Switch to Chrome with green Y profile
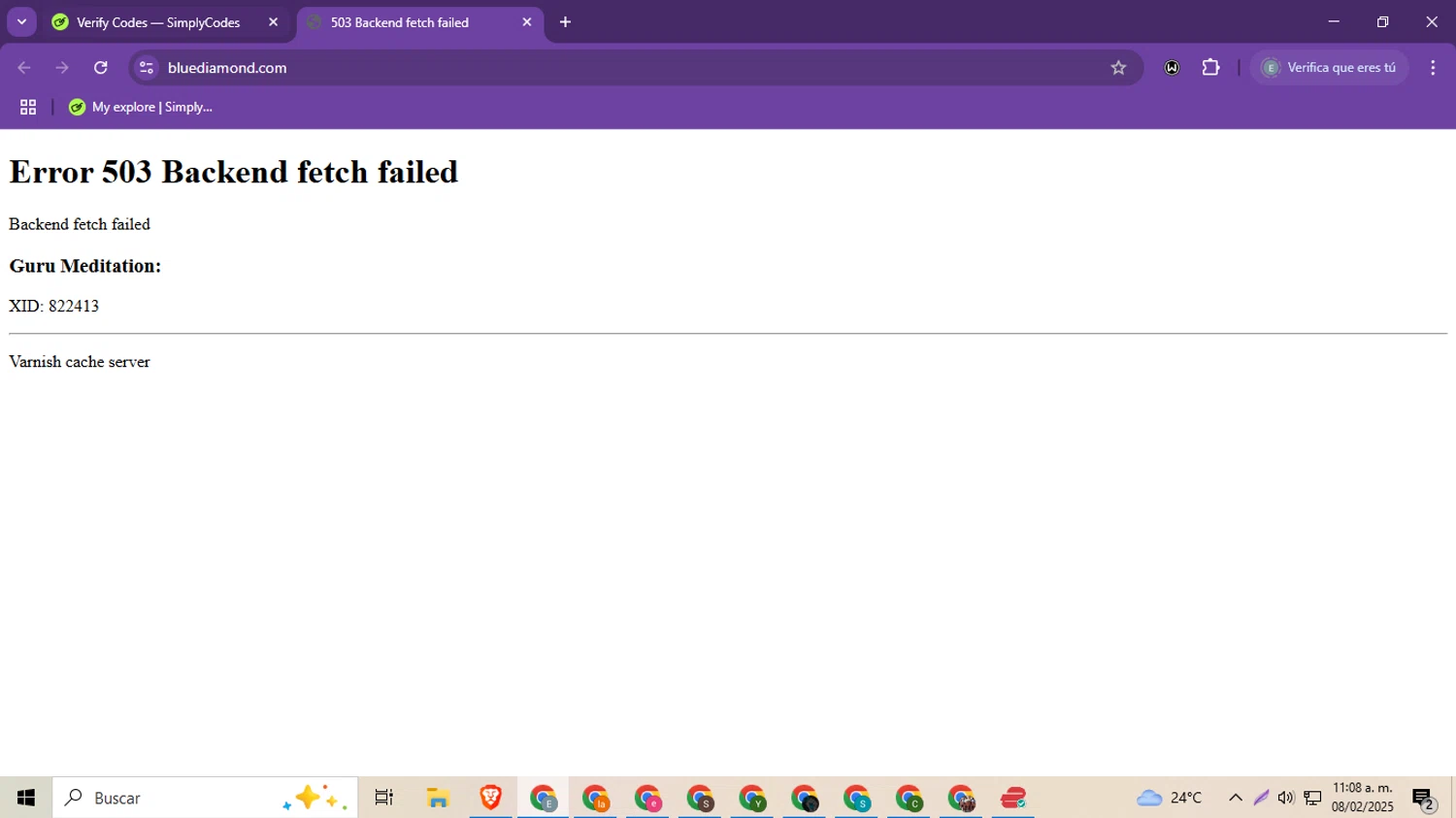 (x=752, y=798)
